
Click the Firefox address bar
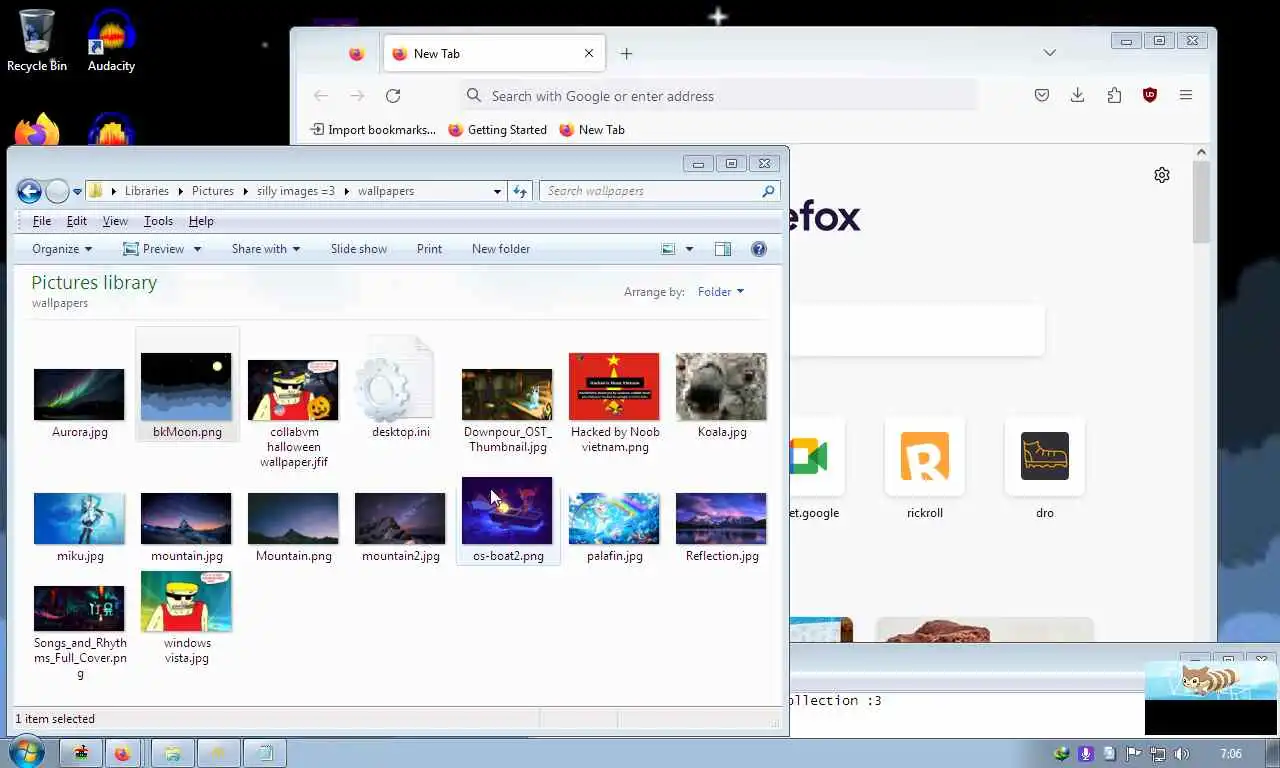coord(718,96)
